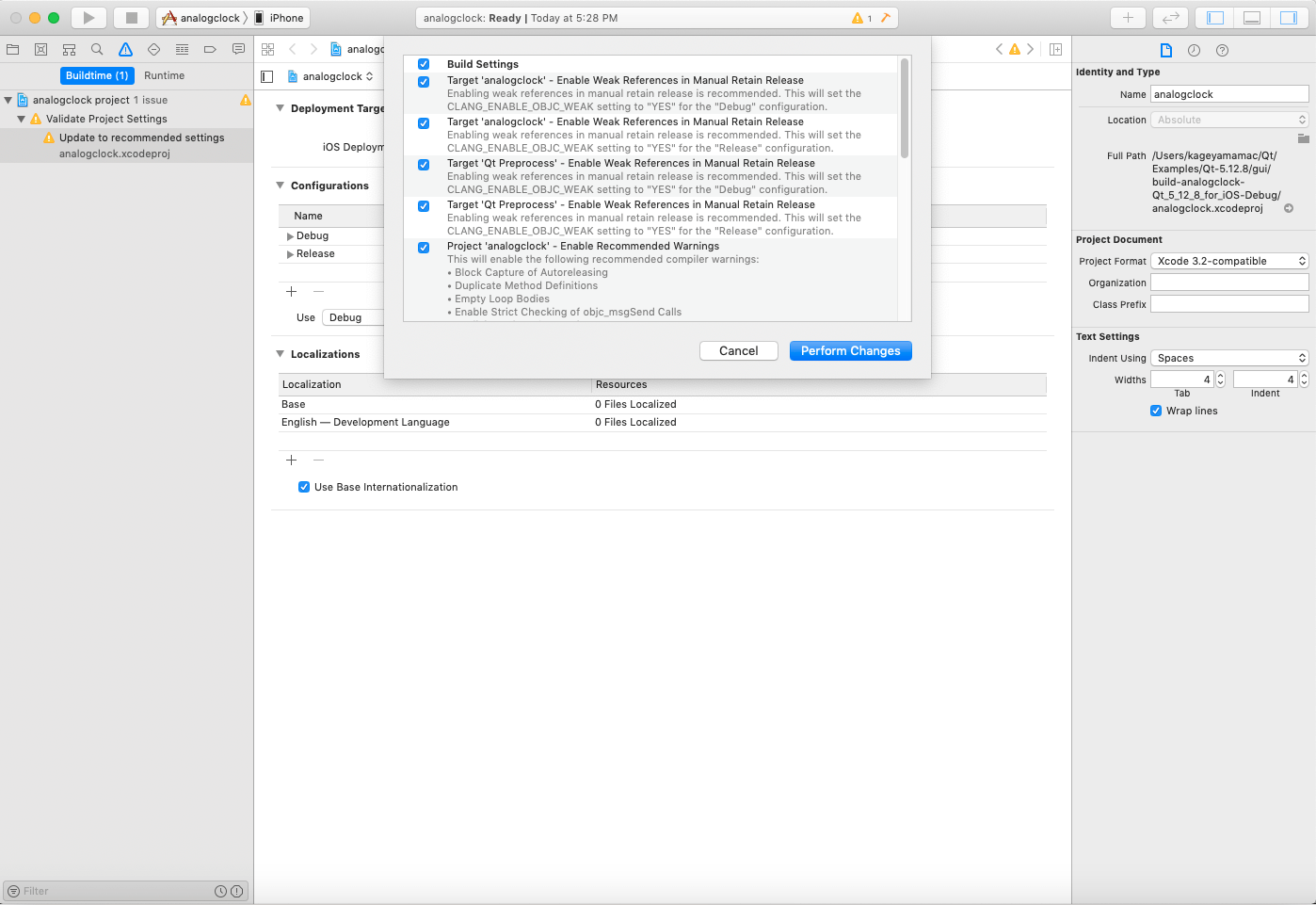This screenshot has width=1316, height=905.
Task: Jump to next issue chevron
Action: [x=1031, y=49]
